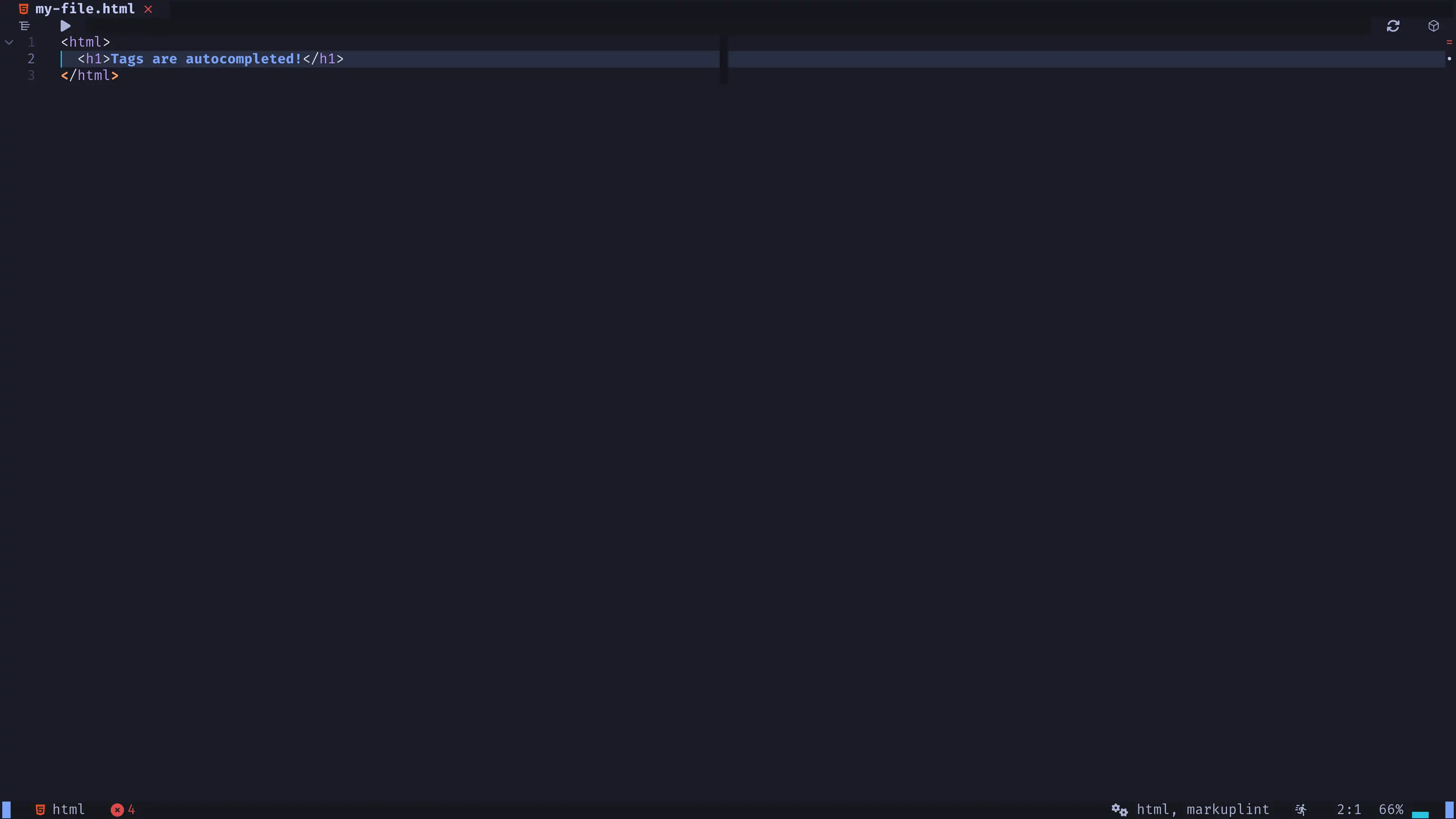
Task: Click the HTML5 icon in the statusline
Action: pos(40,810)
